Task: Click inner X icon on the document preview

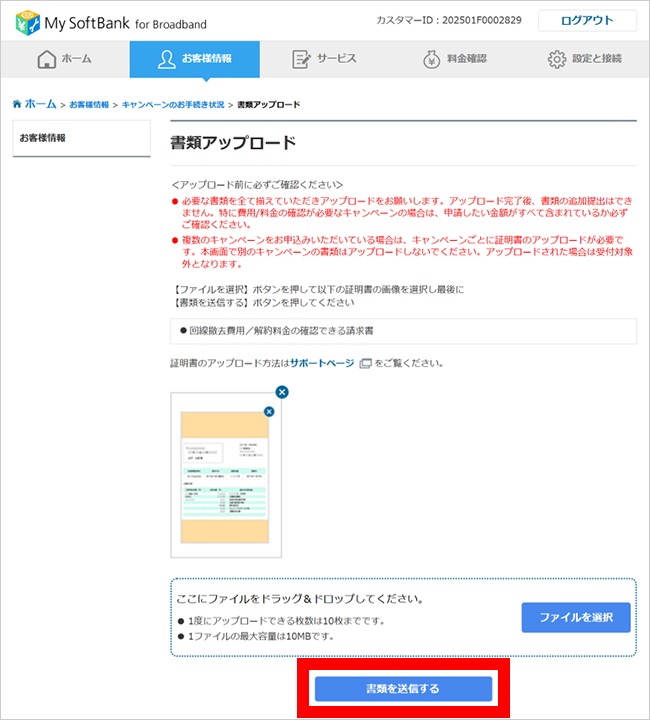Action: pyautogui.click(x=268, y=411)
